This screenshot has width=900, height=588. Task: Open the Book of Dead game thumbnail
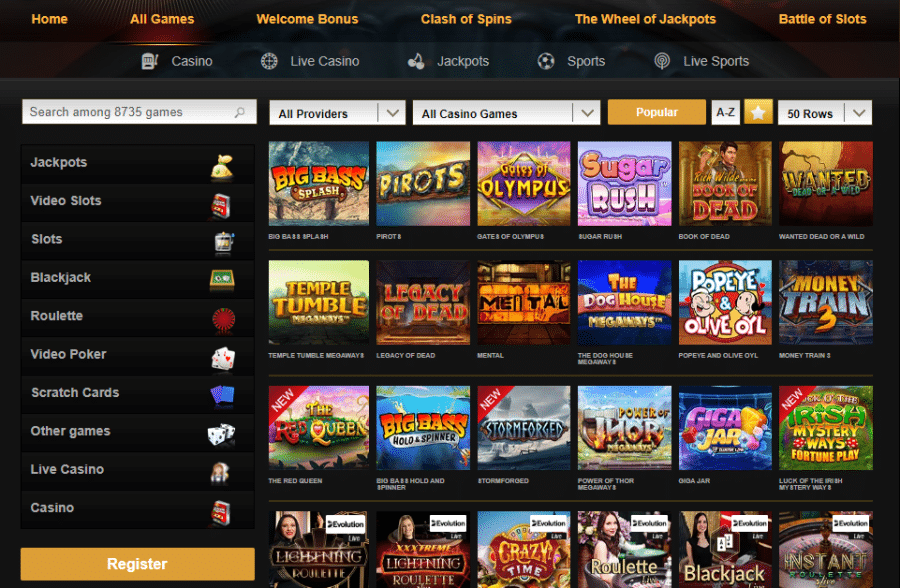tap(725, 184)
